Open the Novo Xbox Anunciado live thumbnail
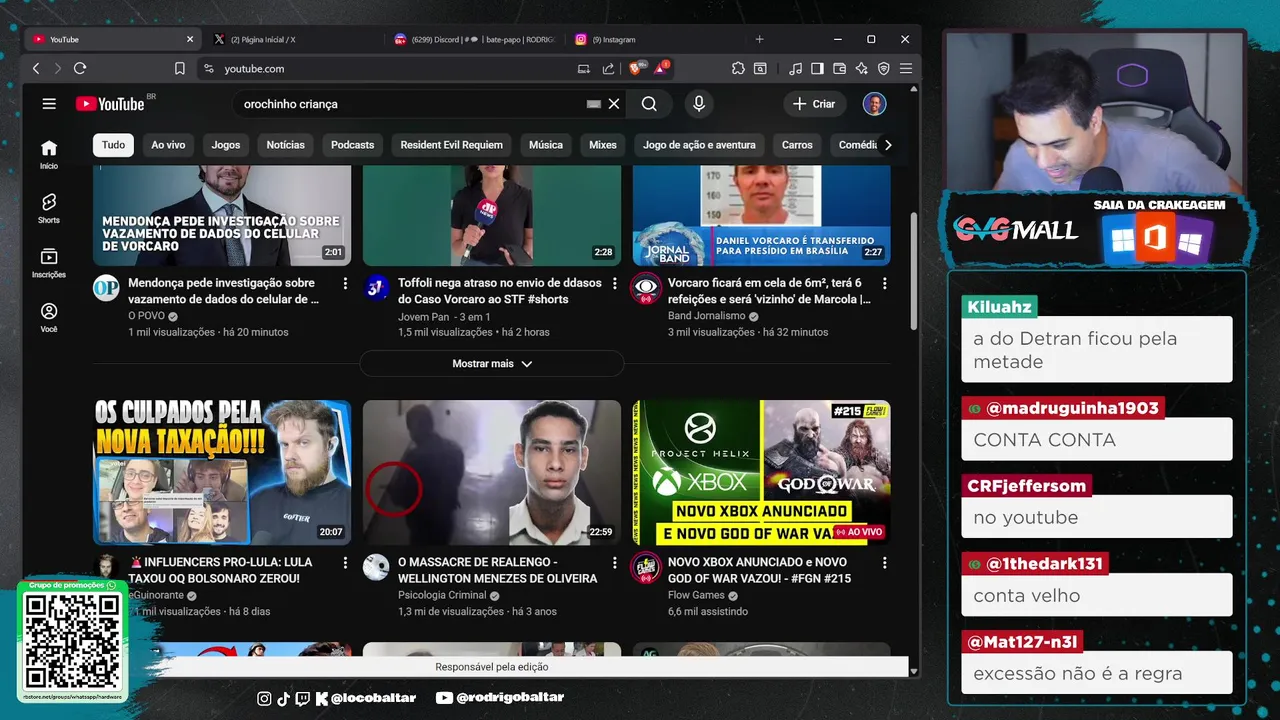 762,472
